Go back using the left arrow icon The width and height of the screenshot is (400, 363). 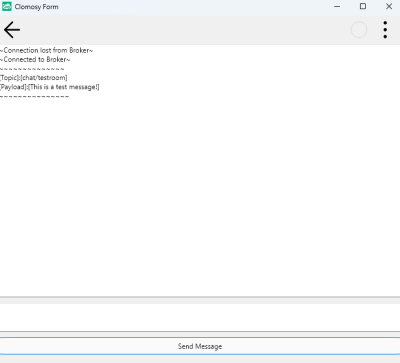coord(12,30)
